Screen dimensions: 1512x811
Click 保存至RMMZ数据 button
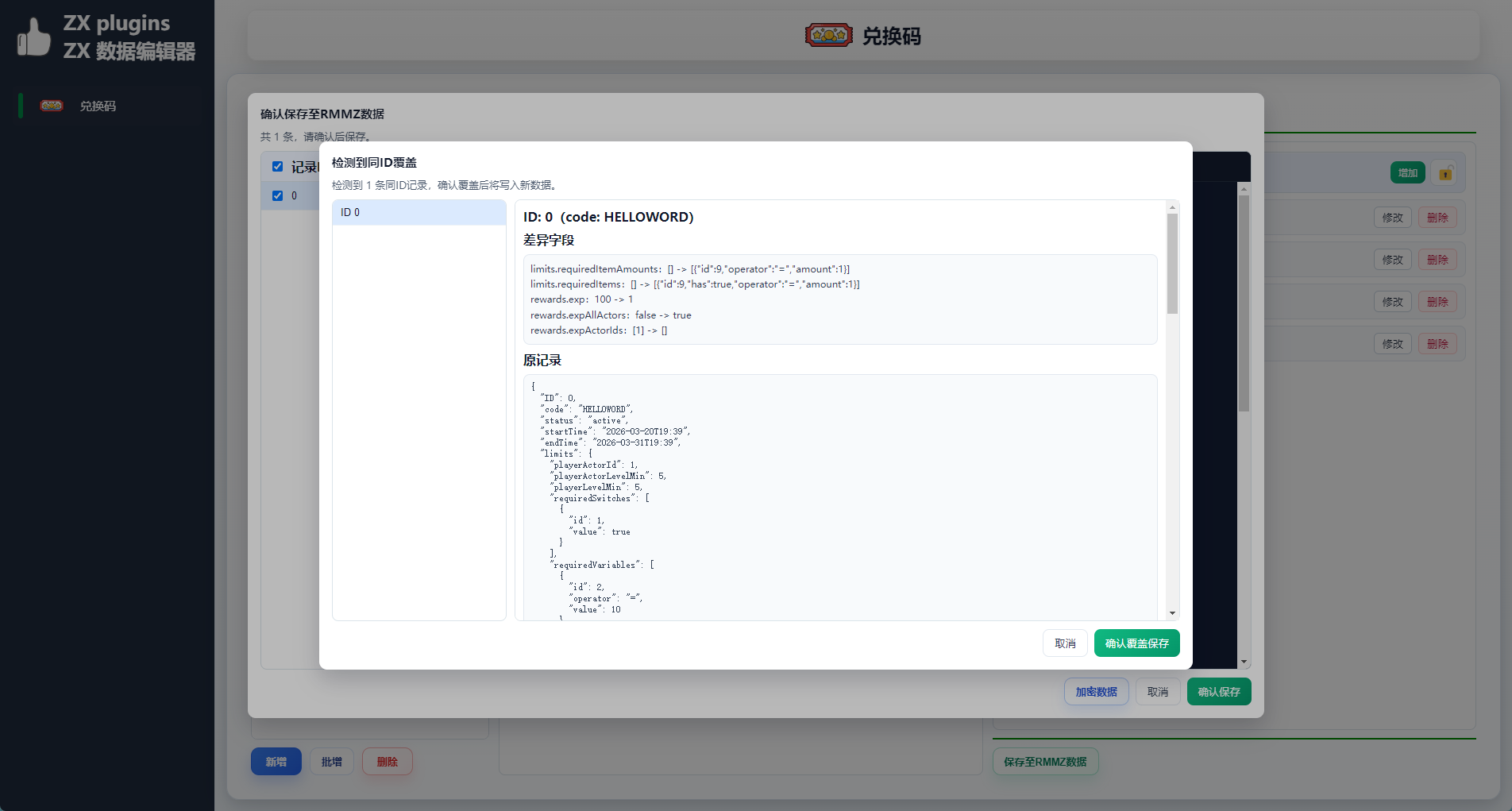tap(1045, 762)
